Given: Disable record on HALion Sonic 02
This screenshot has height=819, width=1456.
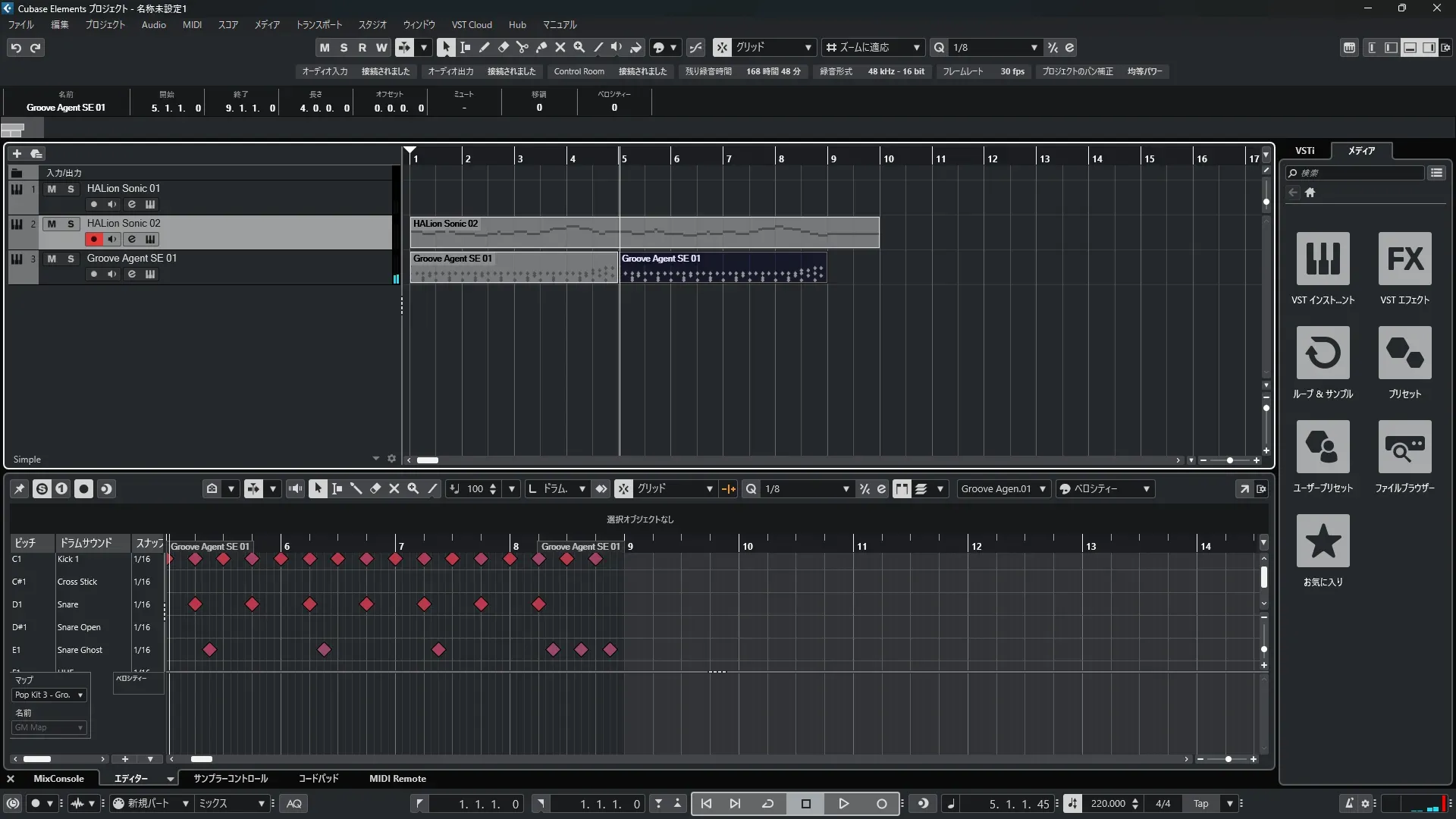Looking at the screenshot, I should (93, 239).
